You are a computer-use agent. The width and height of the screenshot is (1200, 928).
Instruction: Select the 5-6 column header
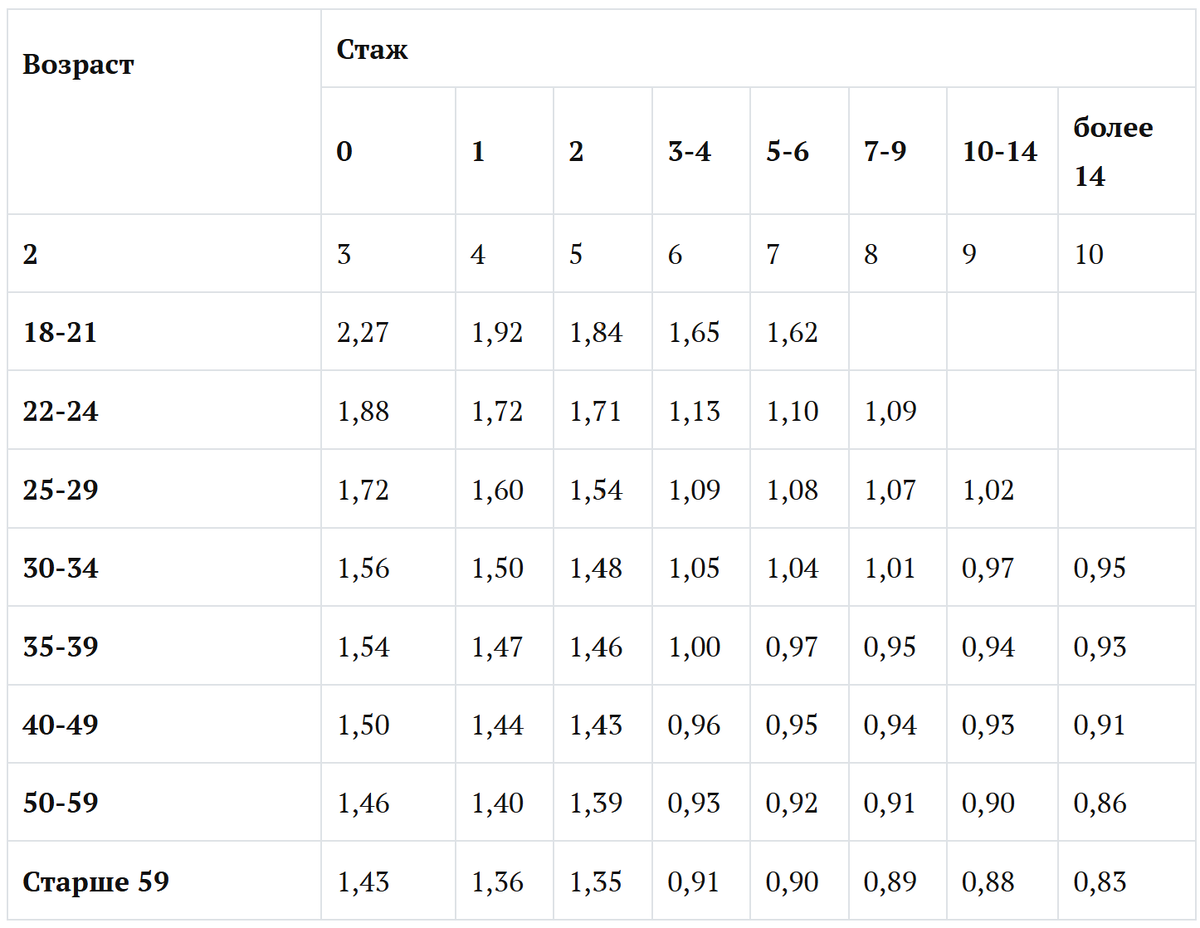[x=799, y=151]
